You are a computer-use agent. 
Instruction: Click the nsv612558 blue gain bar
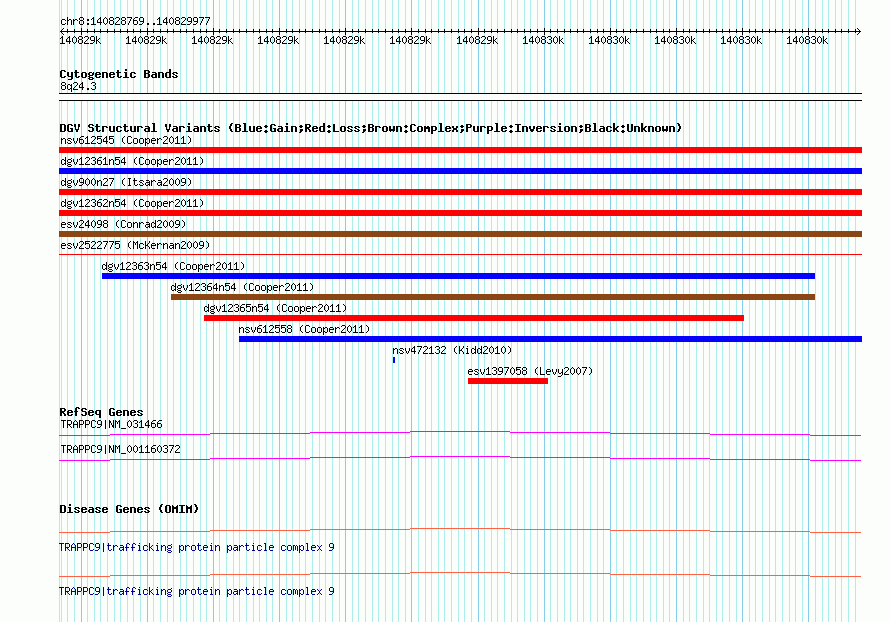551,339
